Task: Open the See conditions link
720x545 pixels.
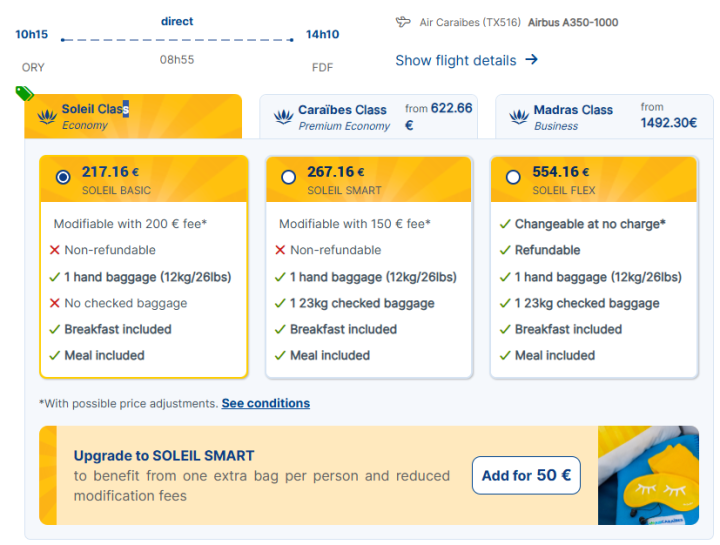Action: coord(265,404)
